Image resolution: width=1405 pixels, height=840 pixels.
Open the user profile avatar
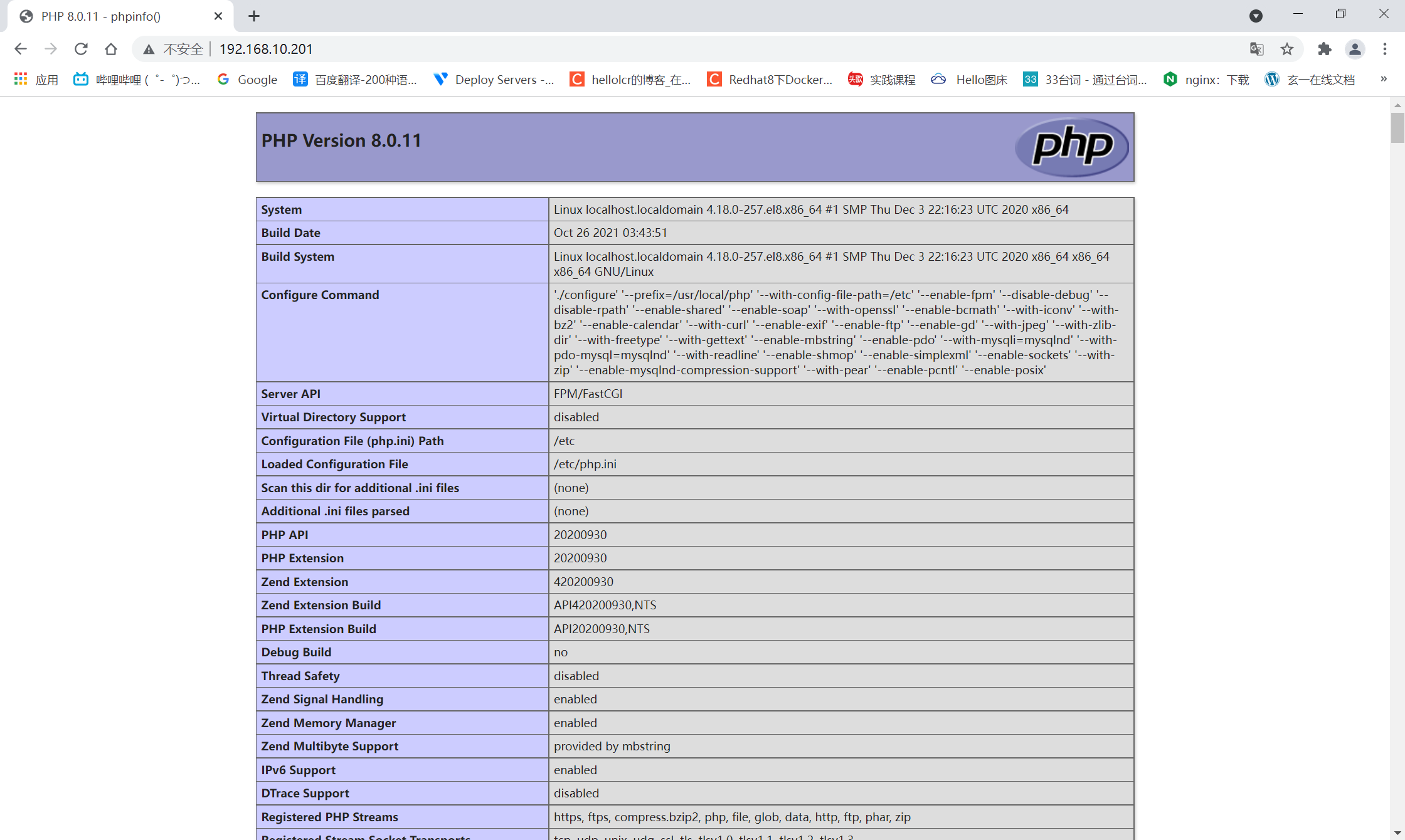tap(1355, 49)
